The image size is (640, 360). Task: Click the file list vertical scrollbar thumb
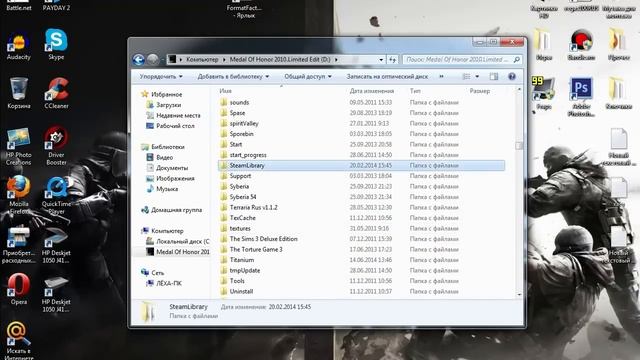coord(519,146)
